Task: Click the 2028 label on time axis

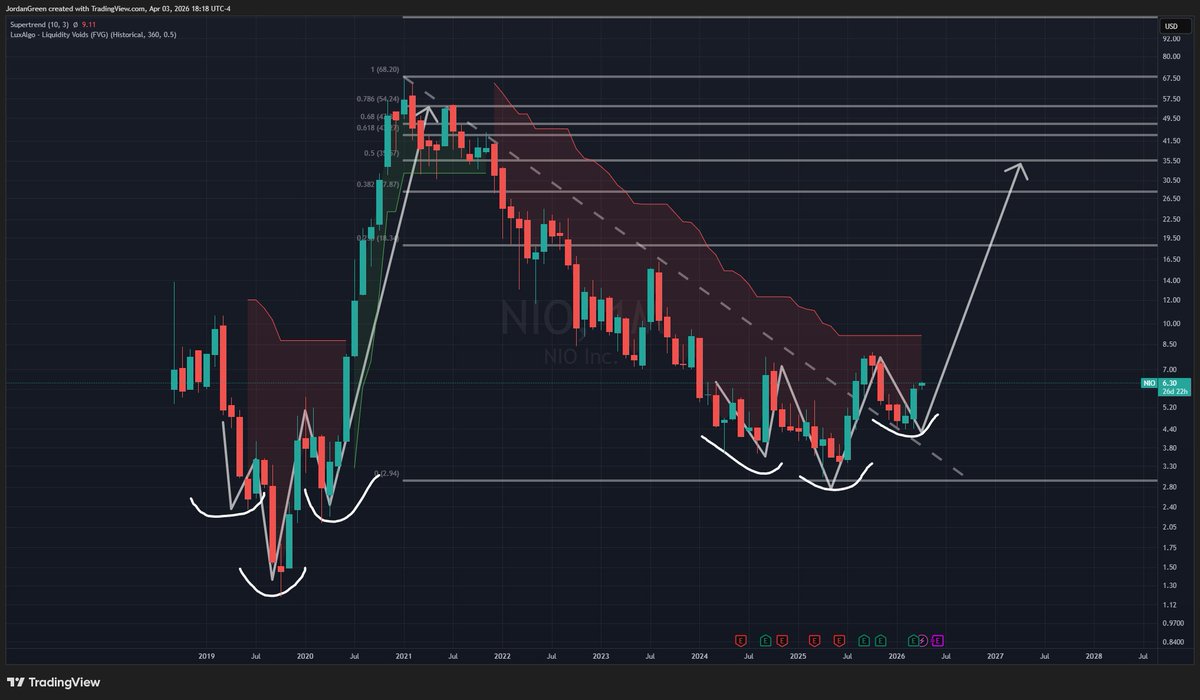Action: (1094, 656)
